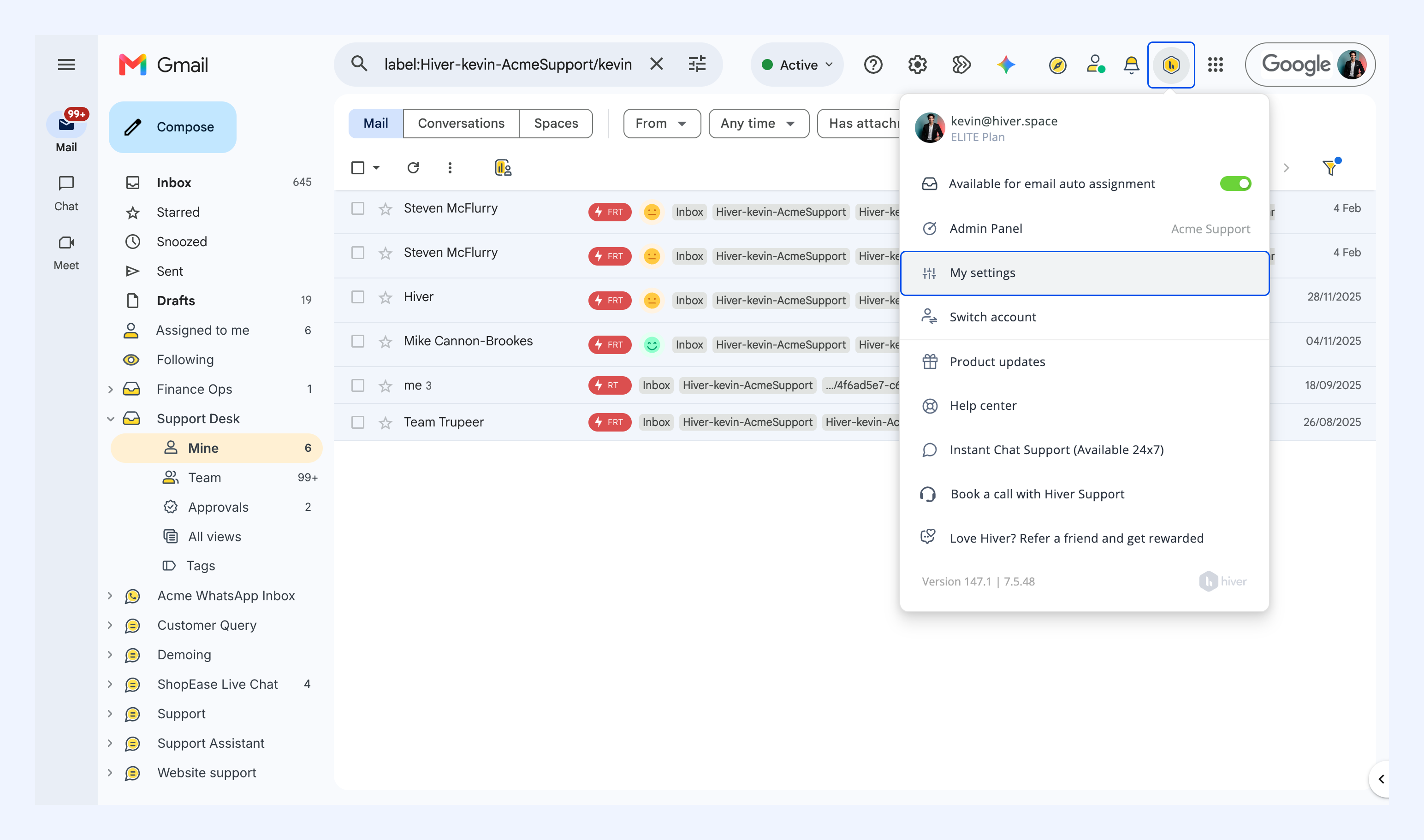Image resolution: width=1424 pixels, height=840 pixels.
Task: Refresh the mail list
Action: (x=413, y=167)
